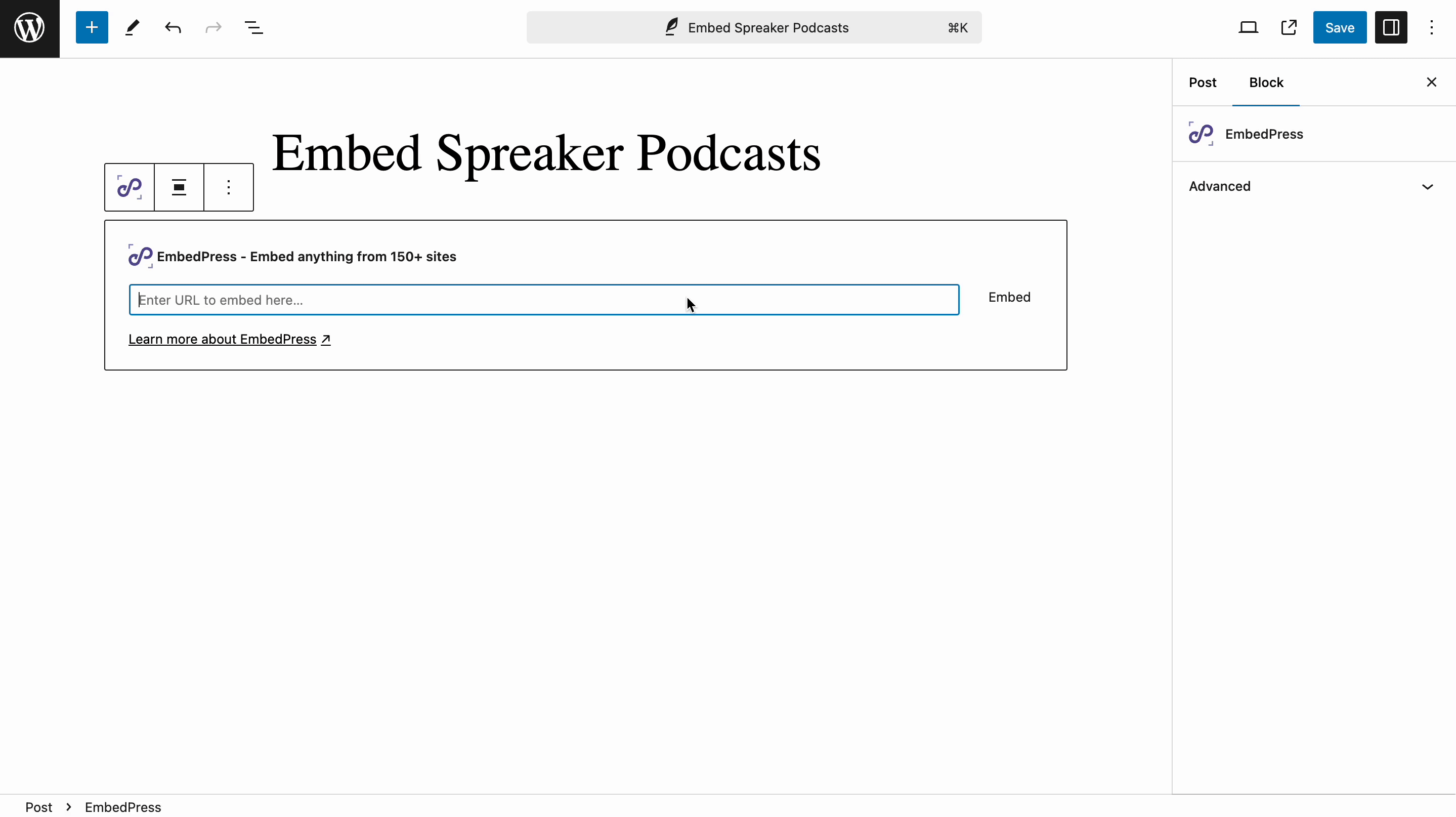Click the three-dot block options menu
Image resolution: width=1456 pixels, height=817 pixels.
click(228, 187)
